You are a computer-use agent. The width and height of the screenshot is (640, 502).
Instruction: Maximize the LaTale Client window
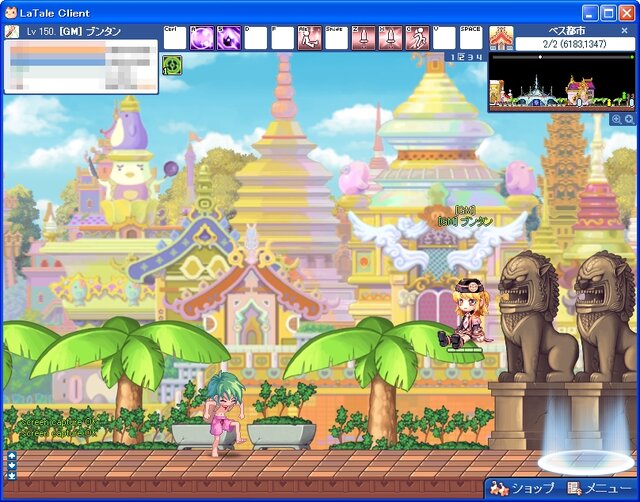click(608, 13)
